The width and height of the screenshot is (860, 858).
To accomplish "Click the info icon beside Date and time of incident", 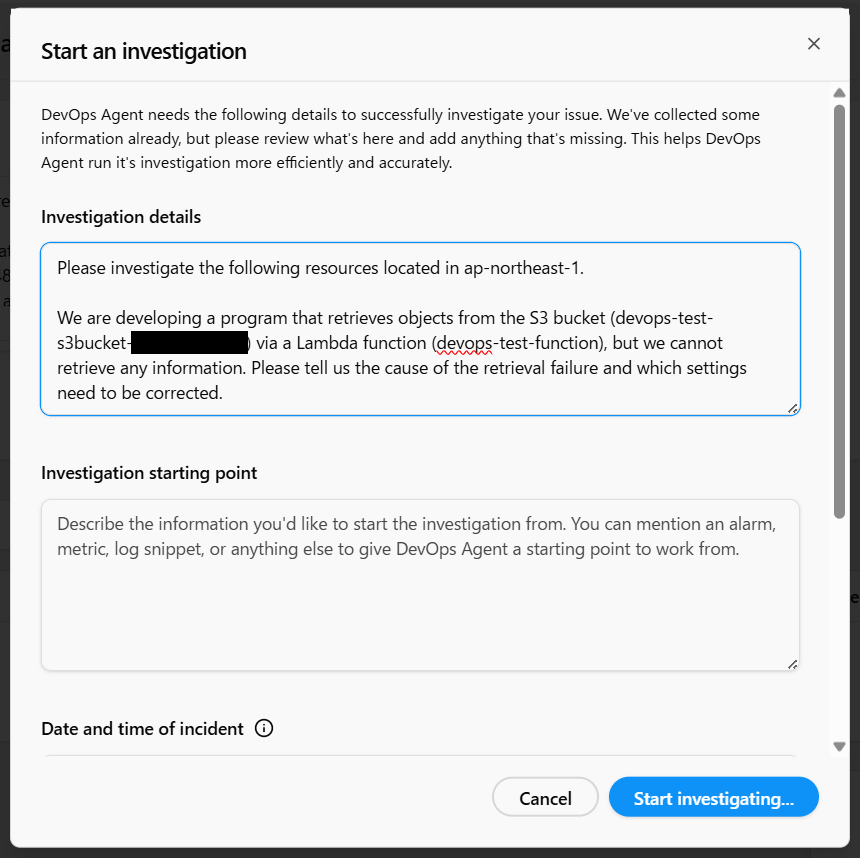I will point(264,729).
